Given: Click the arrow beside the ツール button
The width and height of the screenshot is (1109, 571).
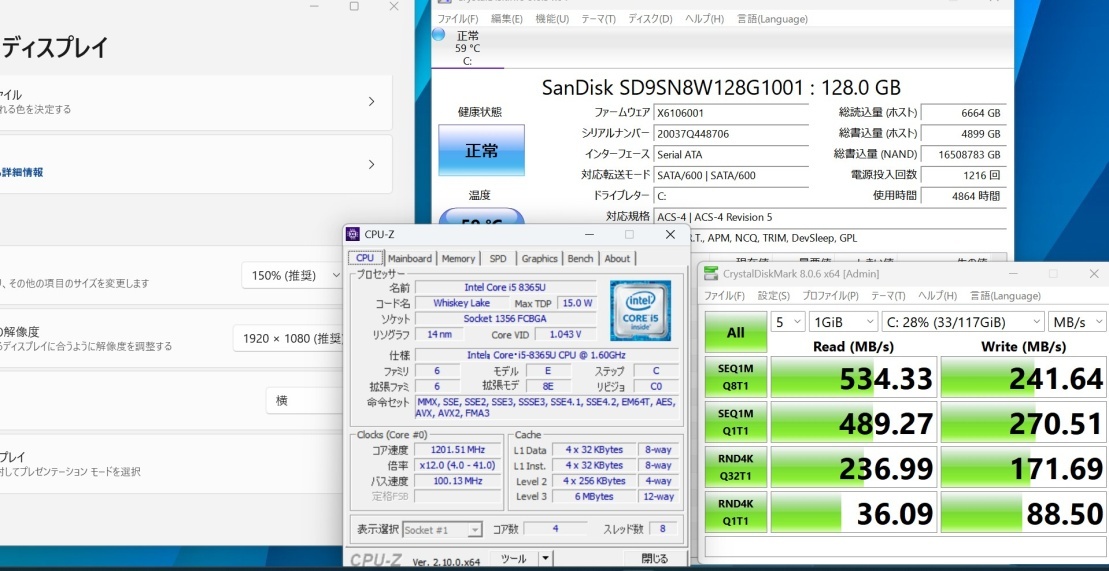Looking at the screenshot, I should click(544, 559).
